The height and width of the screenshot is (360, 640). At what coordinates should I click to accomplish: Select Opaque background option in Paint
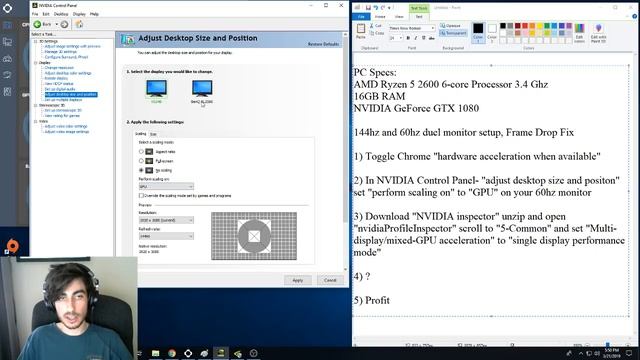(x=450, y=26)
